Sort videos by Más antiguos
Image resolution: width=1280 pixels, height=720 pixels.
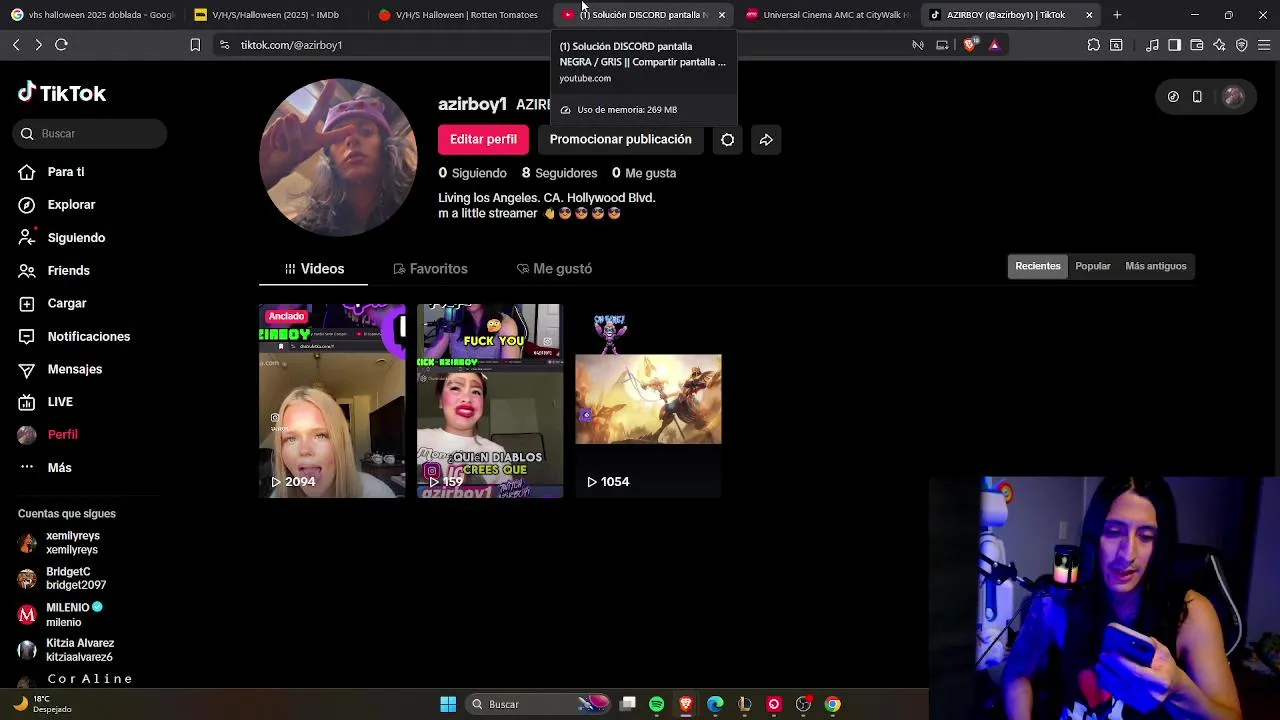point(1156,266)
